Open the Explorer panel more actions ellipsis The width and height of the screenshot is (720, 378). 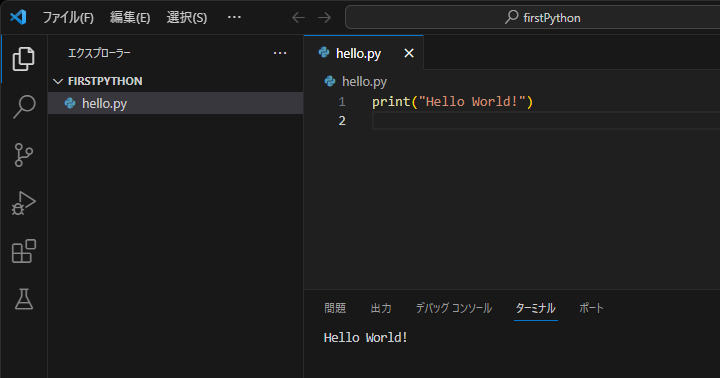coord(280,53)
